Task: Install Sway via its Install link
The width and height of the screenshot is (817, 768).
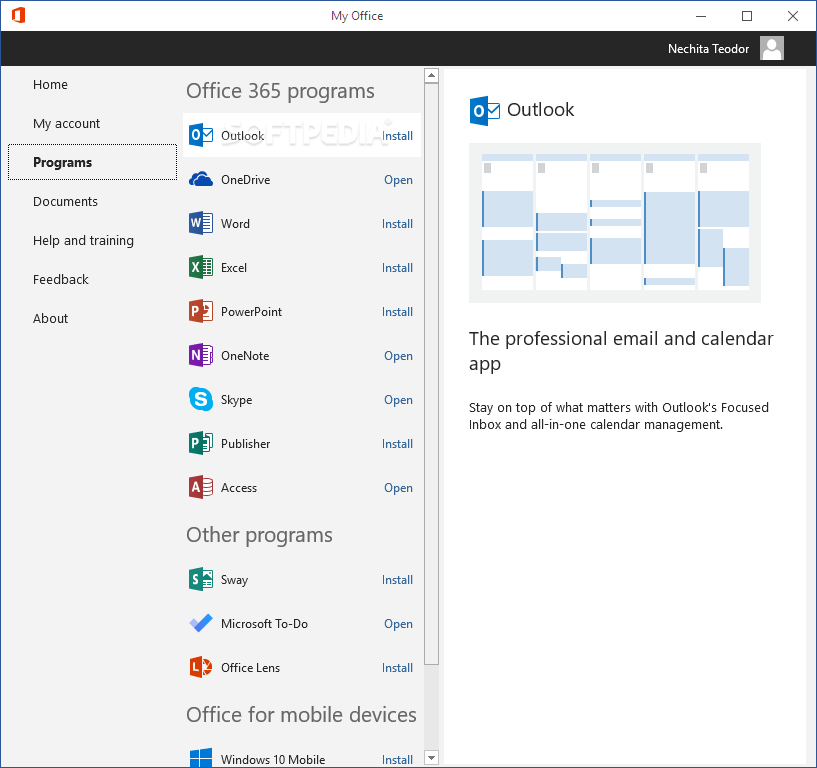Action: tap(397, 580)
